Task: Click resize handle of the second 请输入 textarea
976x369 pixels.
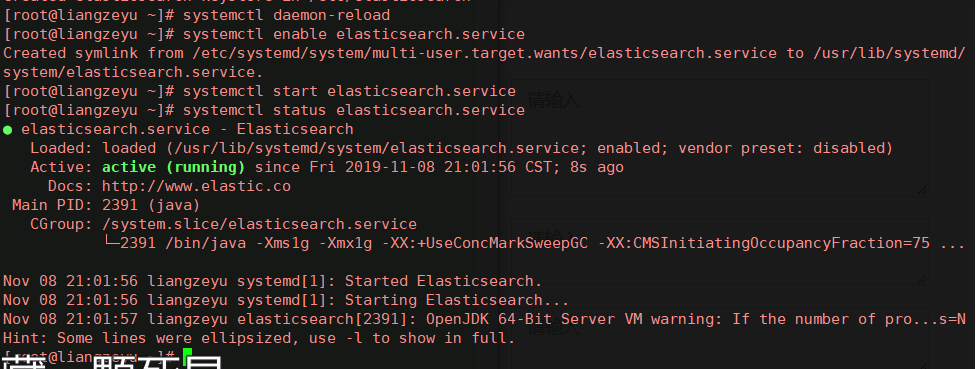Action: 922,279
